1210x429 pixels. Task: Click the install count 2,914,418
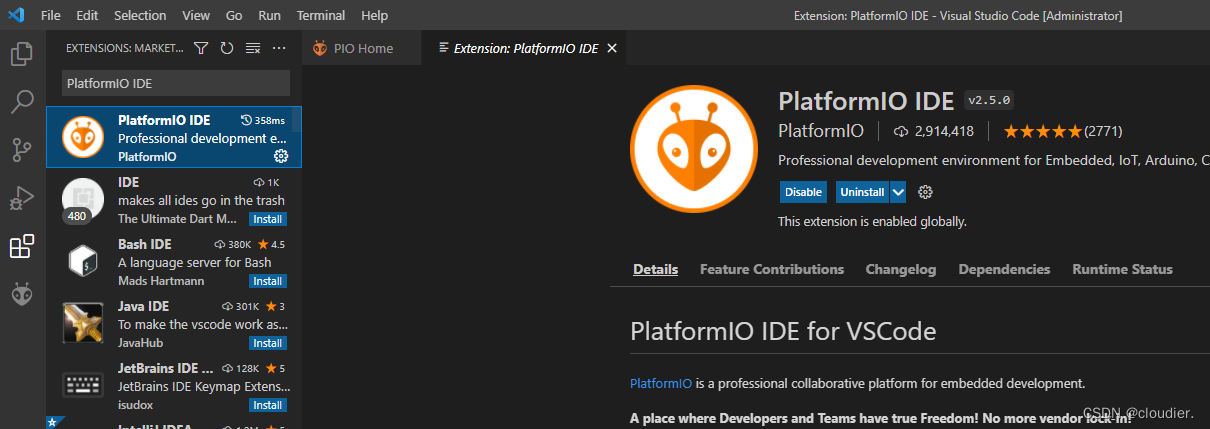point(934,131)
